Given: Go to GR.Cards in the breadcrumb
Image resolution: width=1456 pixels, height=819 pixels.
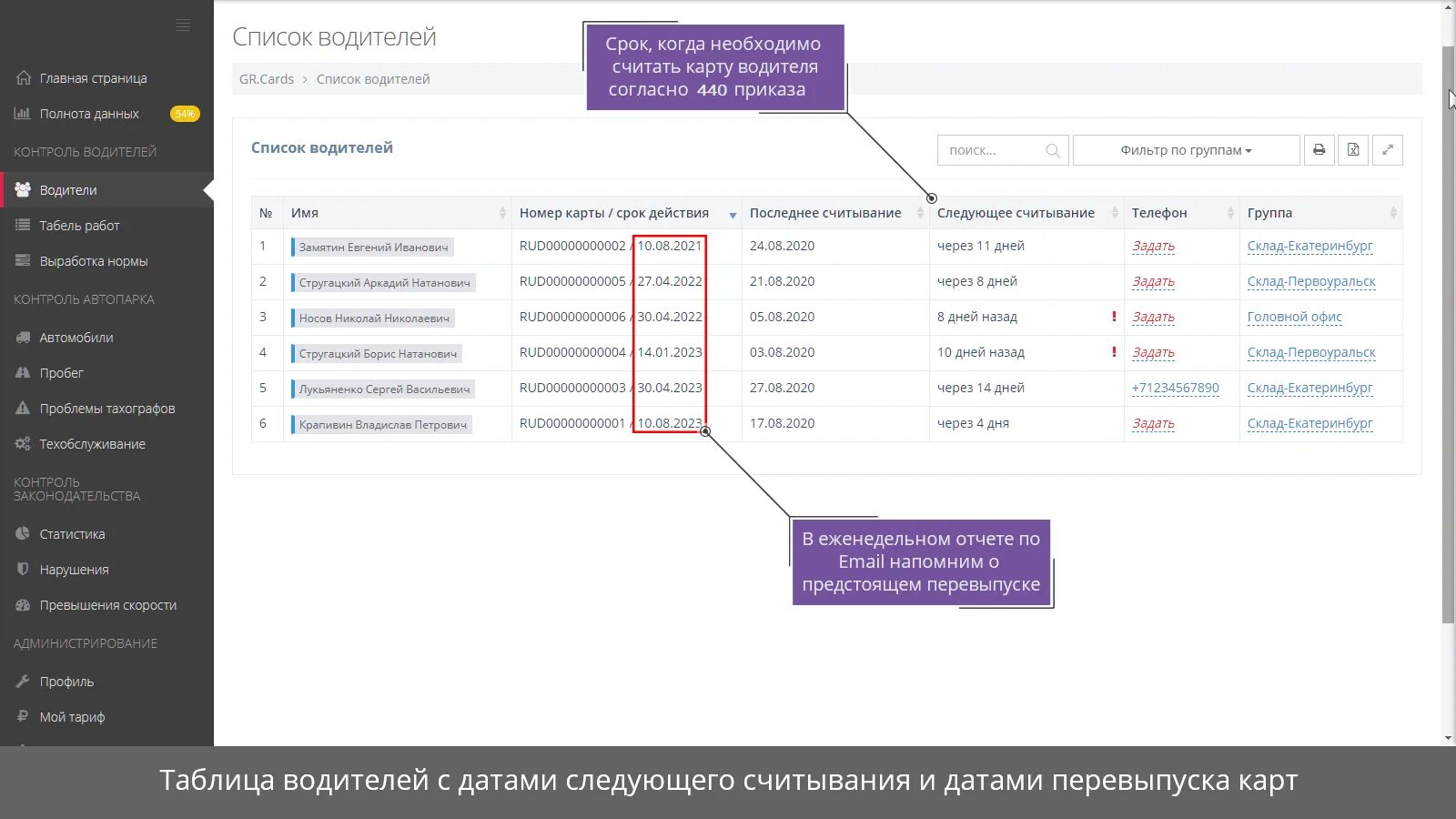Looking at the screenshot, I should 265,79.
